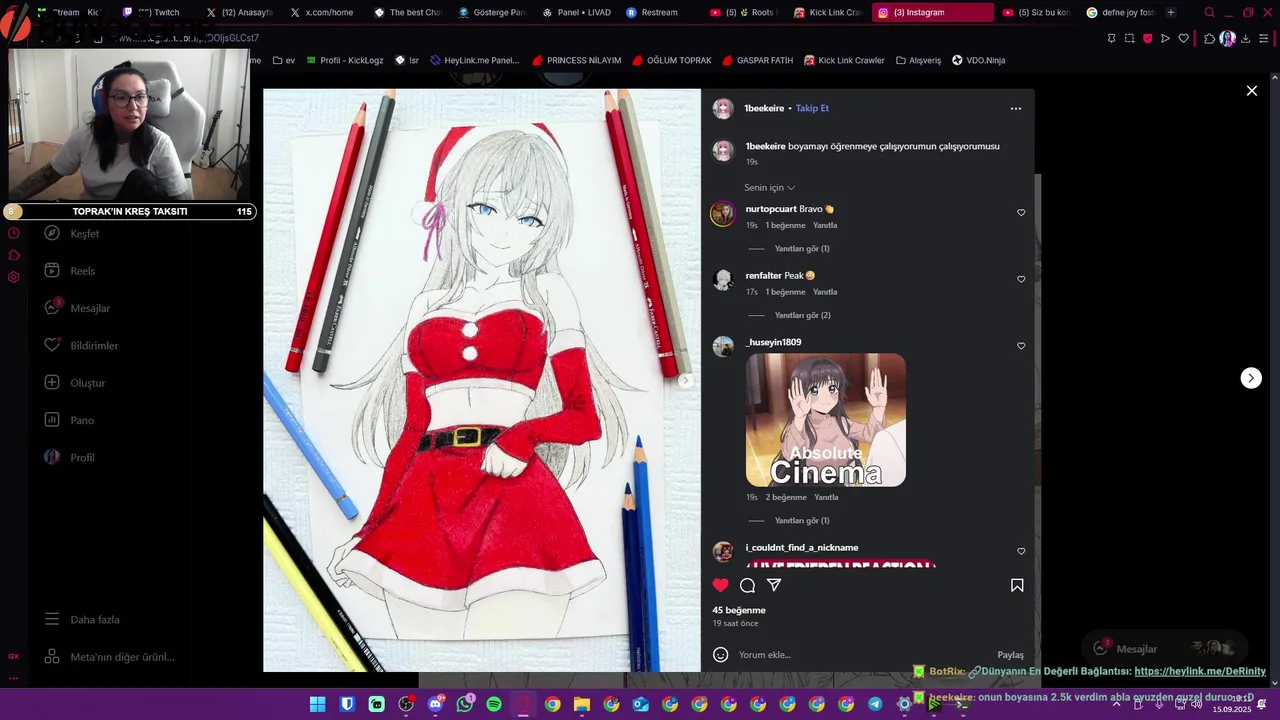Expand replies under nurtopcuart's comment
Screen dimensions: 1280x720
point(802,249)
